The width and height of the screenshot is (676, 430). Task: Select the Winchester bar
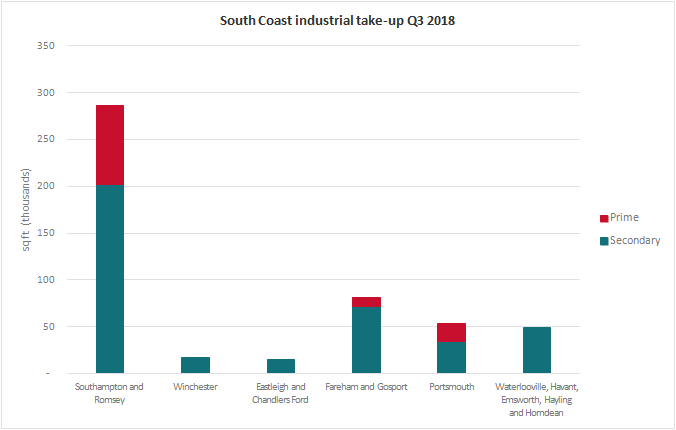click(195, 365)
